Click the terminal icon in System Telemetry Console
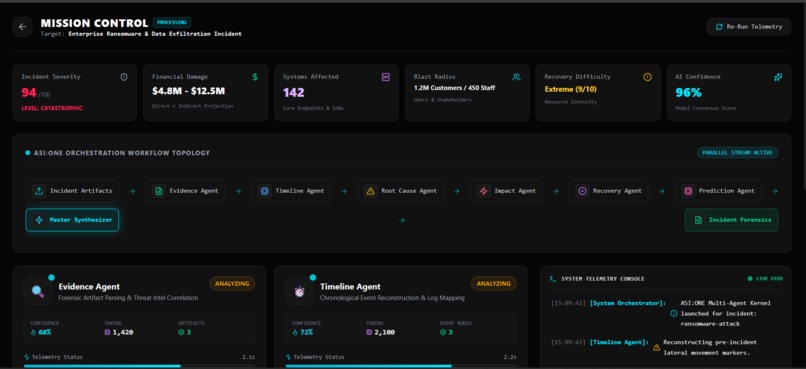This screenshot has height=369, width=806. (x=553, y=279)
